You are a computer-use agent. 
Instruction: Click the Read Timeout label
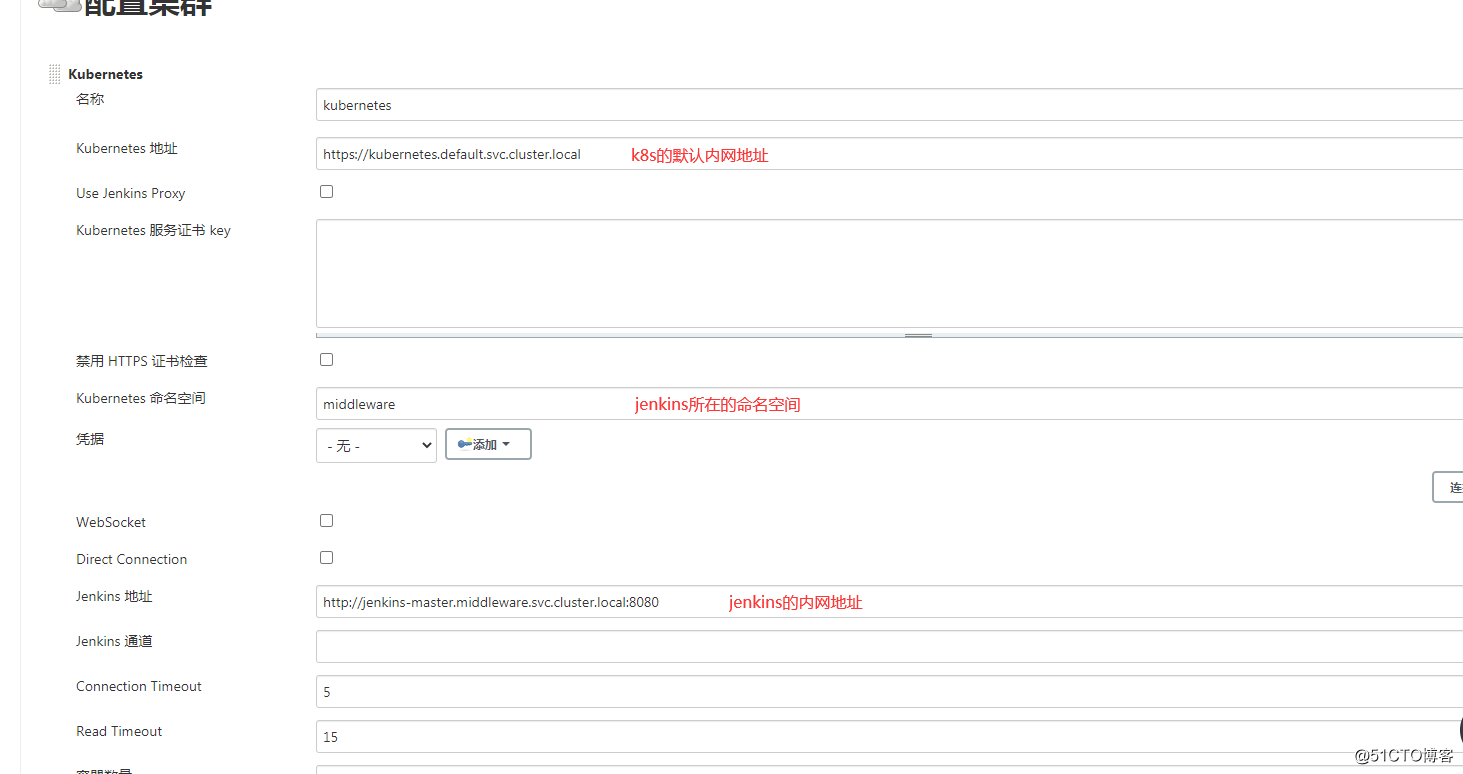pos(119,731)
